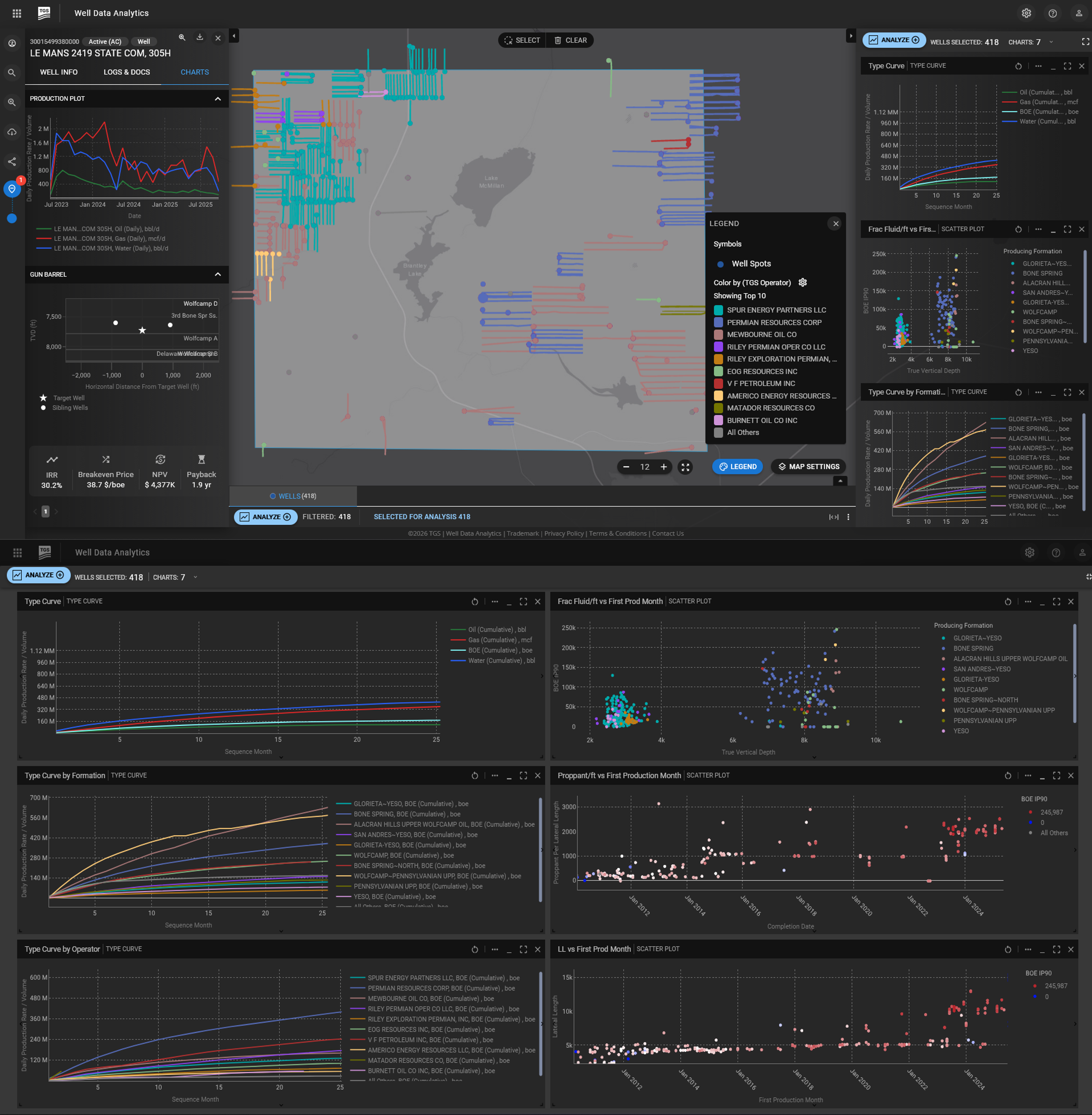1092x1115 pixels.
Task: Open the Color by operator gear settings
Action: tap(803, 282)
